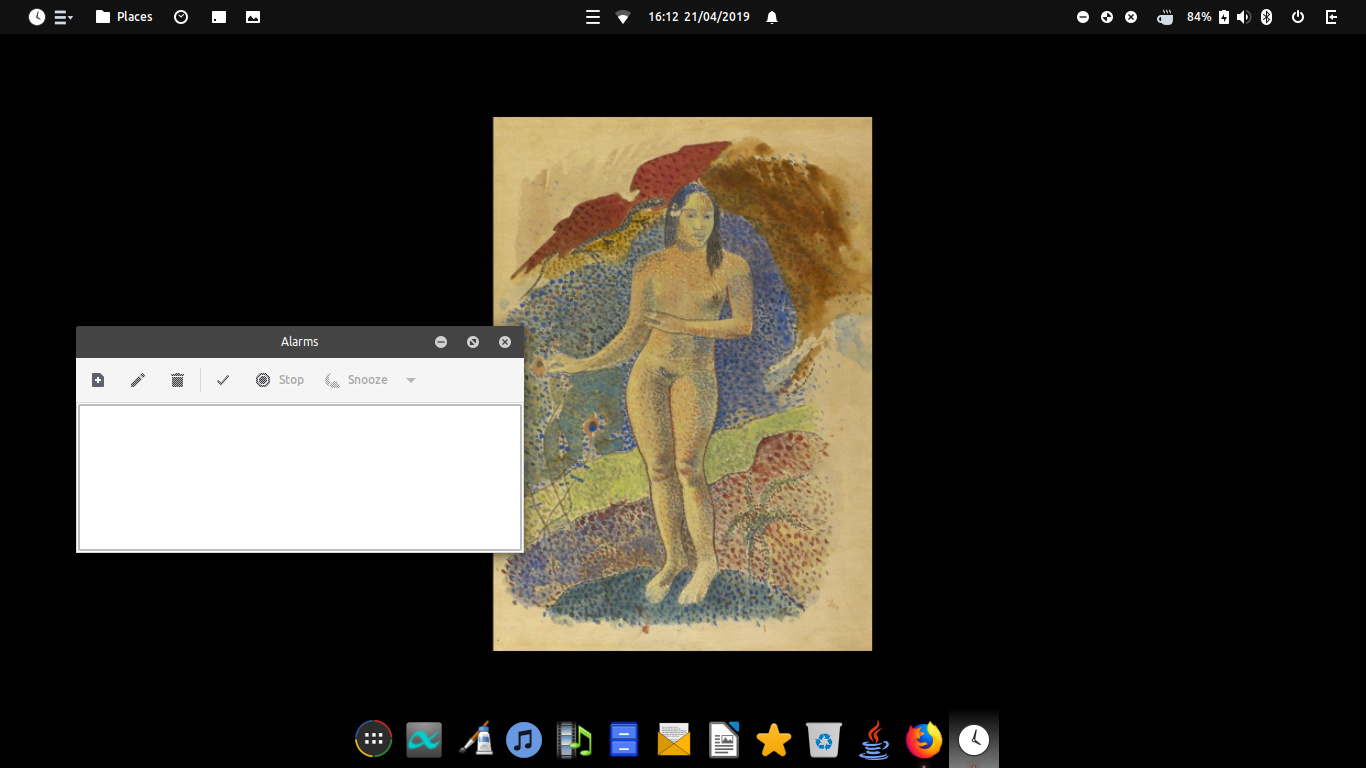Delete an alarm using the trash icon

(177, 380)
